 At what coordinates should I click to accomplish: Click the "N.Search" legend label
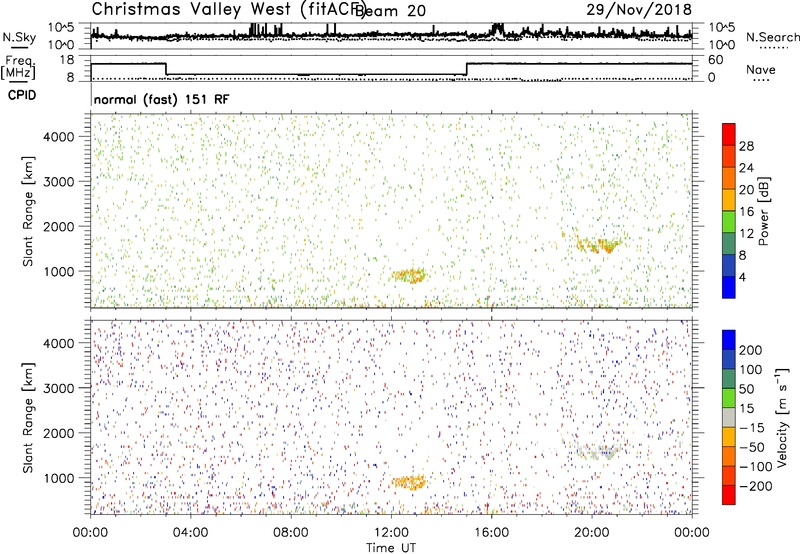[772, 37]
